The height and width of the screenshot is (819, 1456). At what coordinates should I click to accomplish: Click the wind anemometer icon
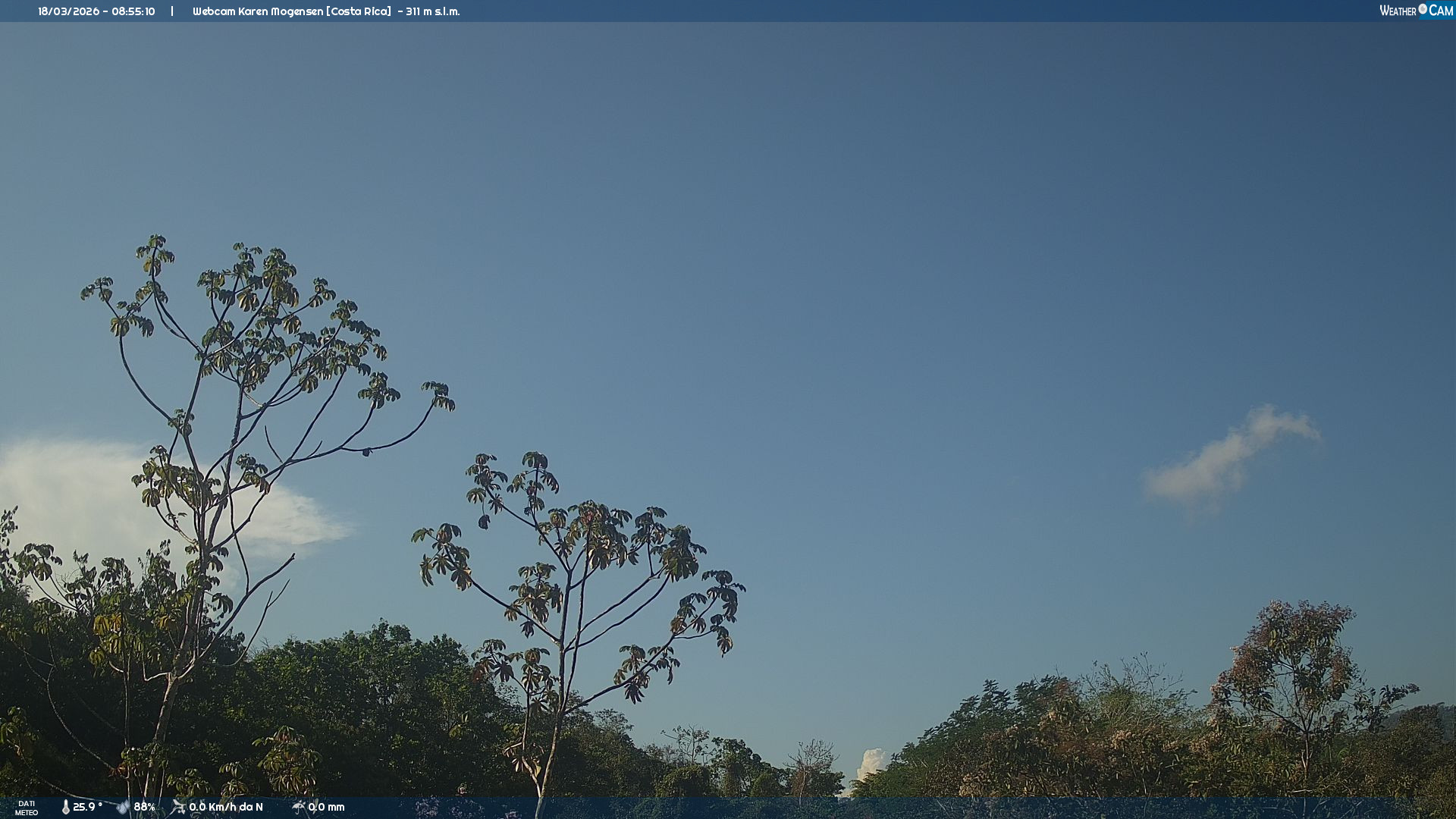[x=178, y=807]
